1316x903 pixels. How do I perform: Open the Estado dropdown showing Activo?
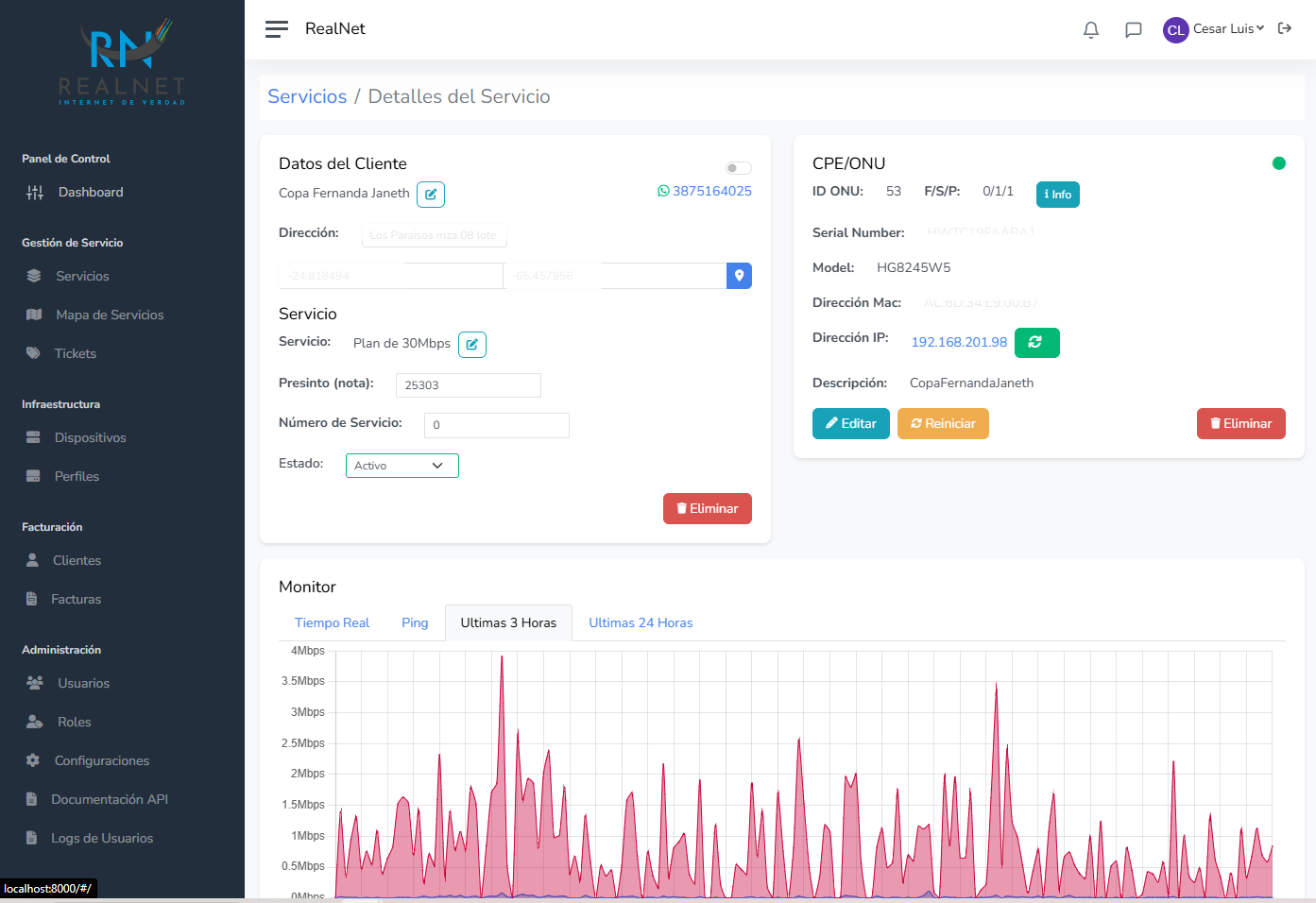coord(402,466)
